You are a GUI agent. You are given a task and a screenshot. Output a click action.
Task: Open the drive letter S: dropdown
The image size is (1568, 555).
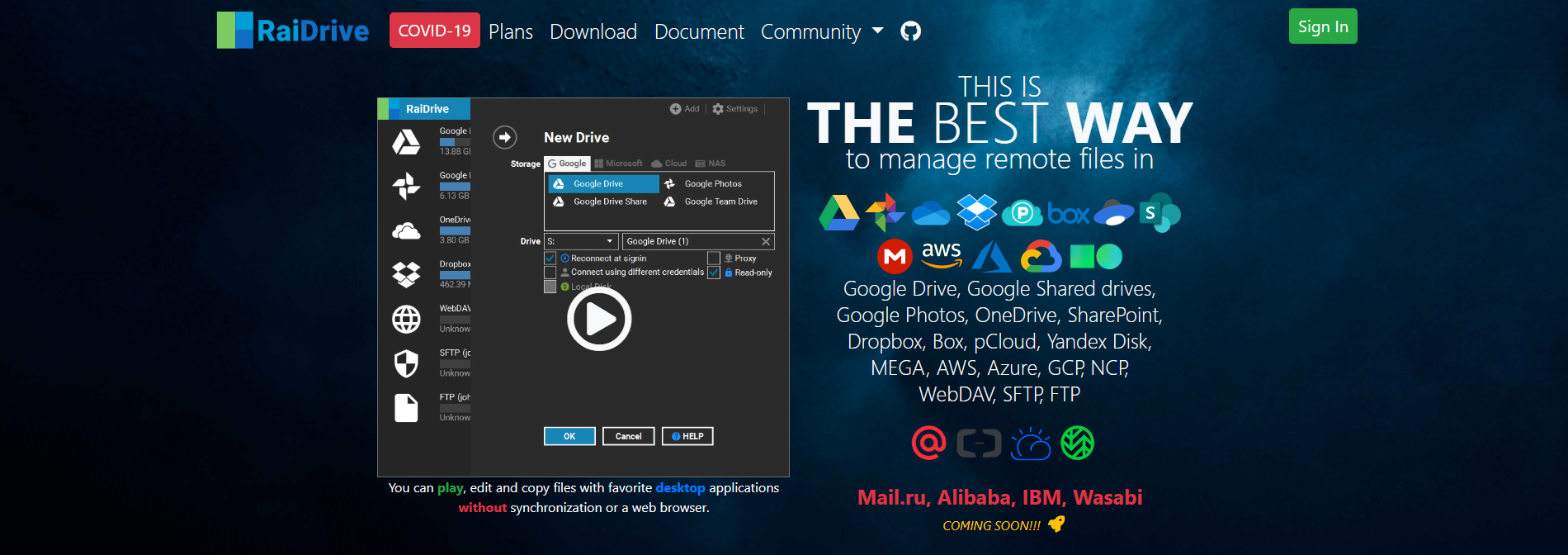pos(581,241)
